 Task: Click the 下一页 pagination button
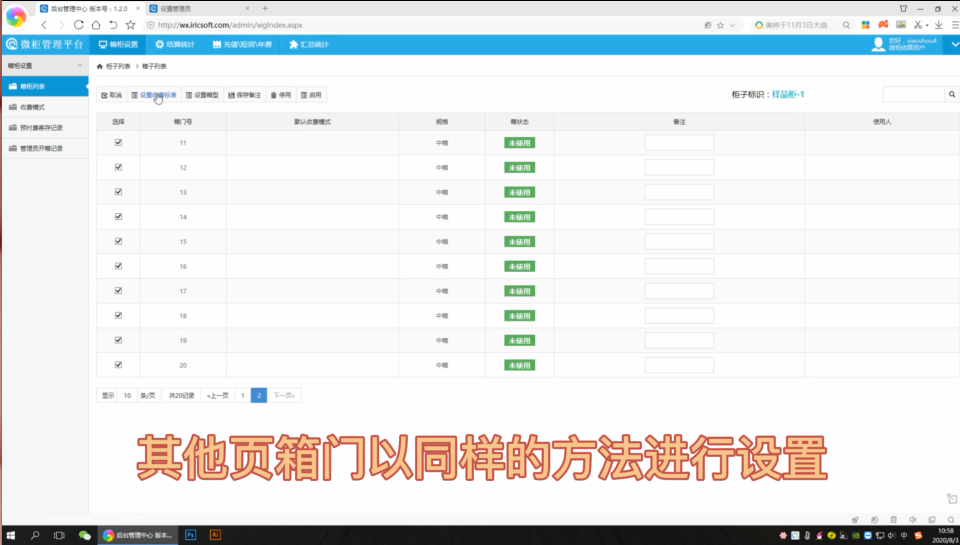pyautogui.click(x=284, y=396)
